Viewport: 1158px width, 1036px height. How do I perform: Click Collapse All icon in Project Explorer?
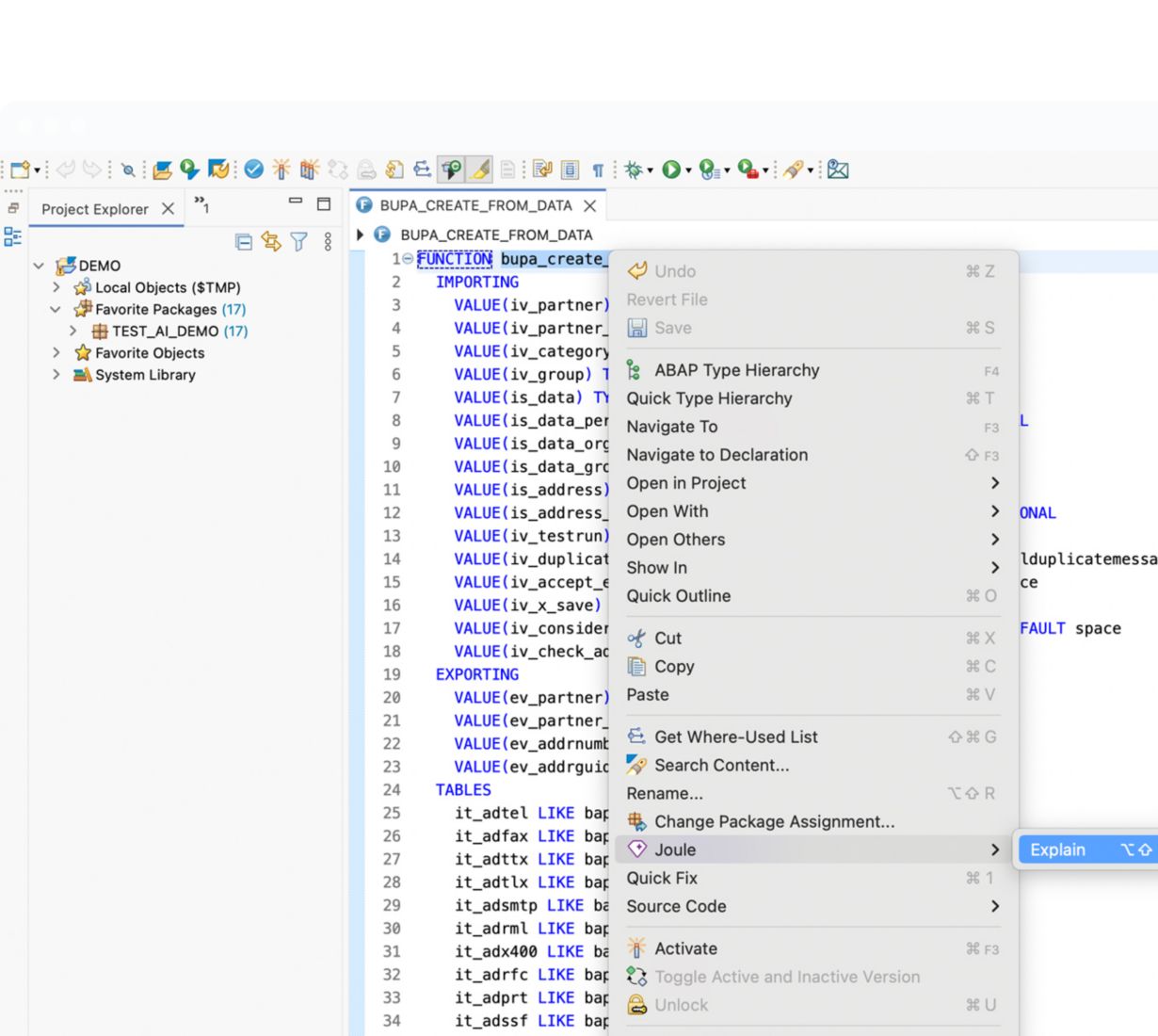pyautogui.click(x=244, y=242)
